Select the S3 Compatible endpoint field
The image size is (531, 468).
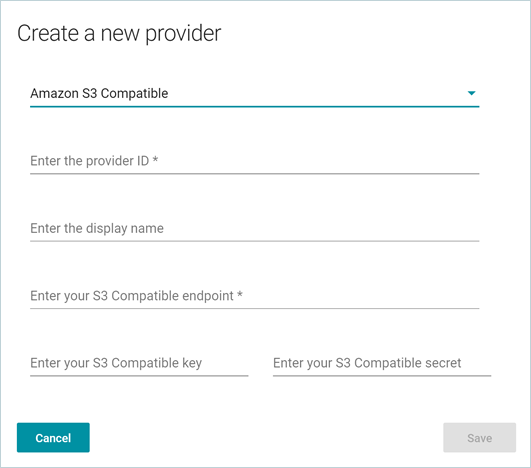(x=255, y=296)
